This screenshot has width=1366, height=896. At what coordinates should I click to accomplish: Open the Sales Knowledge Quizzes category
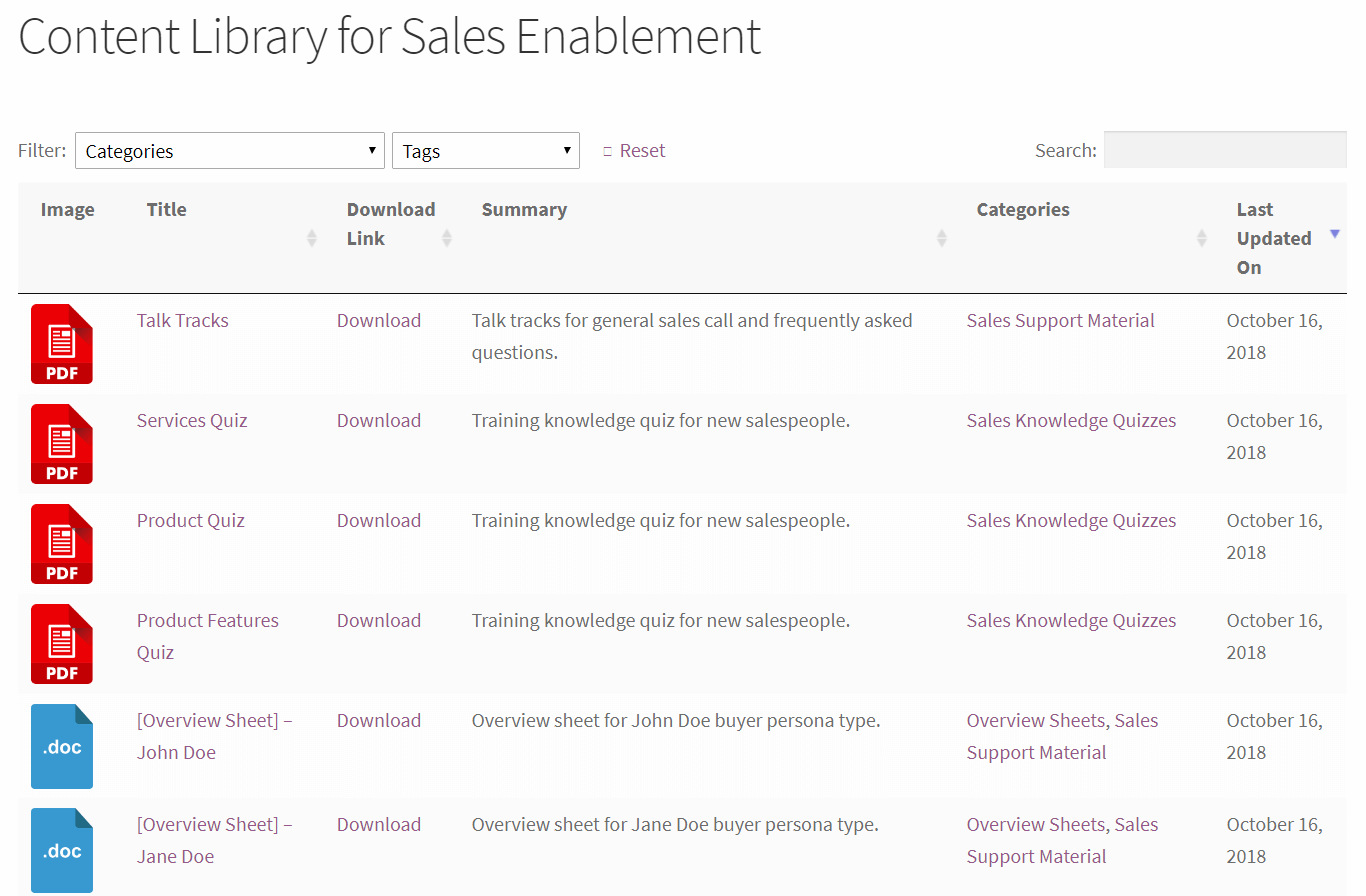pos(1071,420)
